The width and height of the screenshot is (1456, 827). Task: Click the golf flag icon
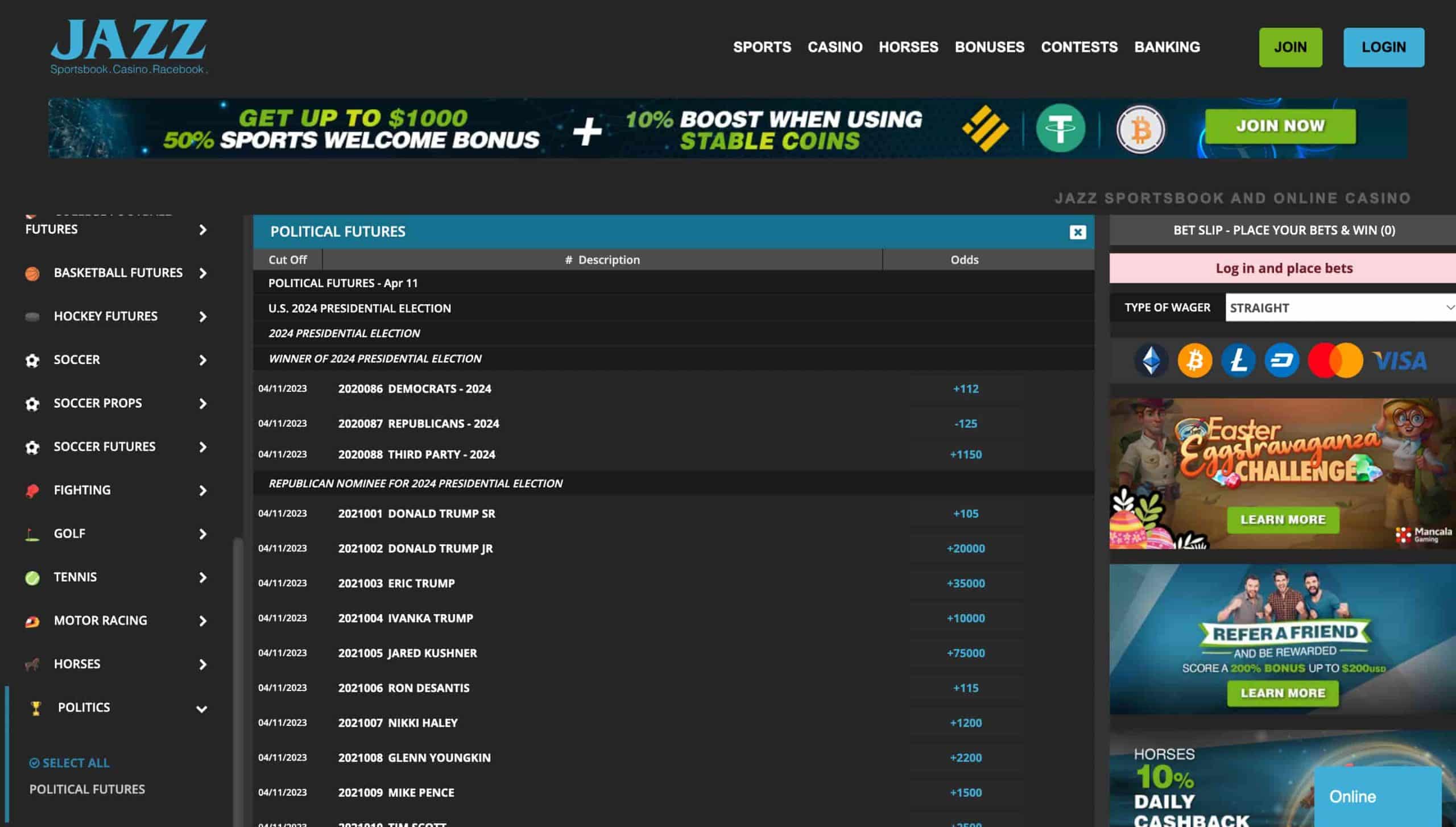(x=32, y=535)
